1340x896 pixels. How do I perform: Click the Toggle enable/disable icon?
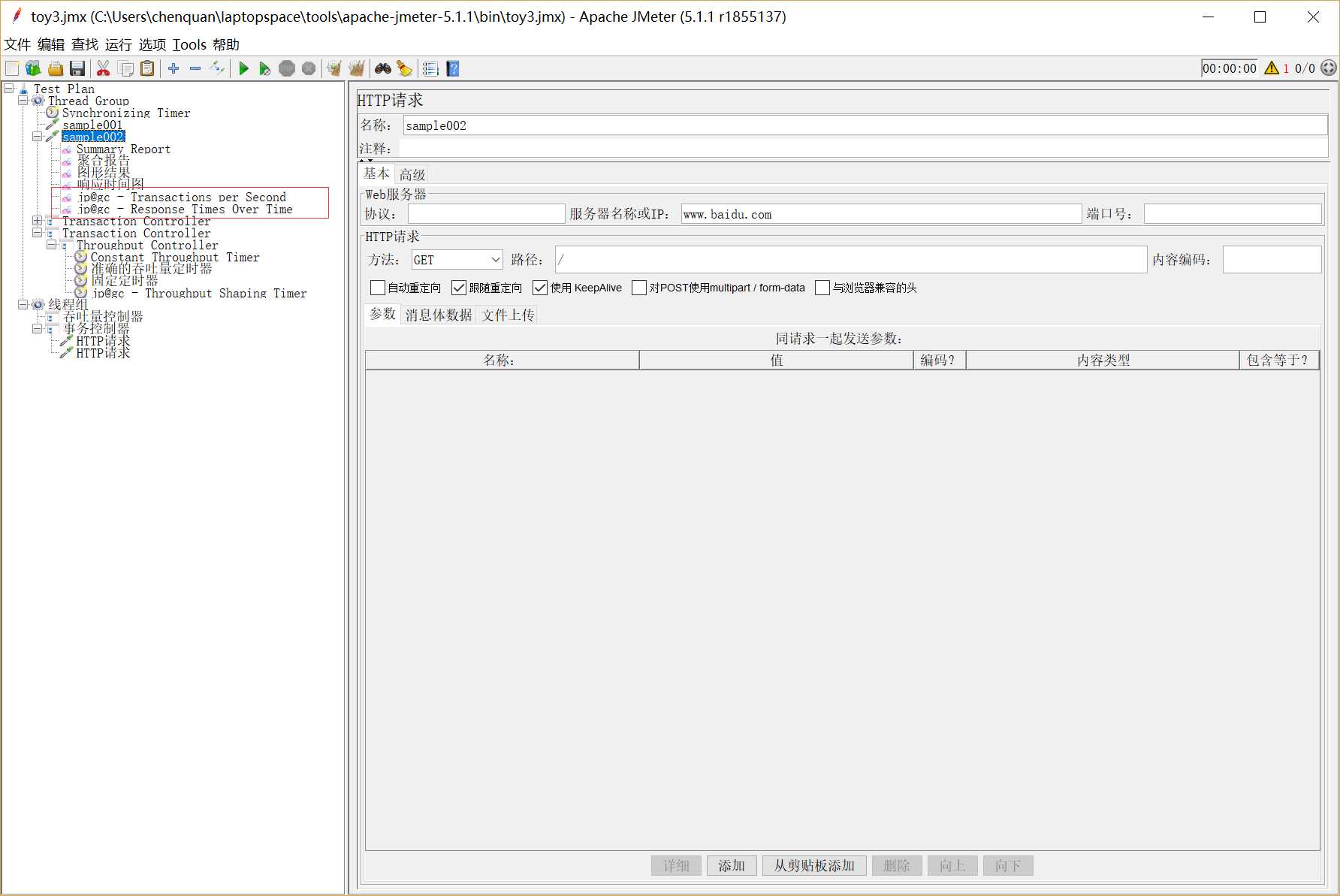[217, 68]
